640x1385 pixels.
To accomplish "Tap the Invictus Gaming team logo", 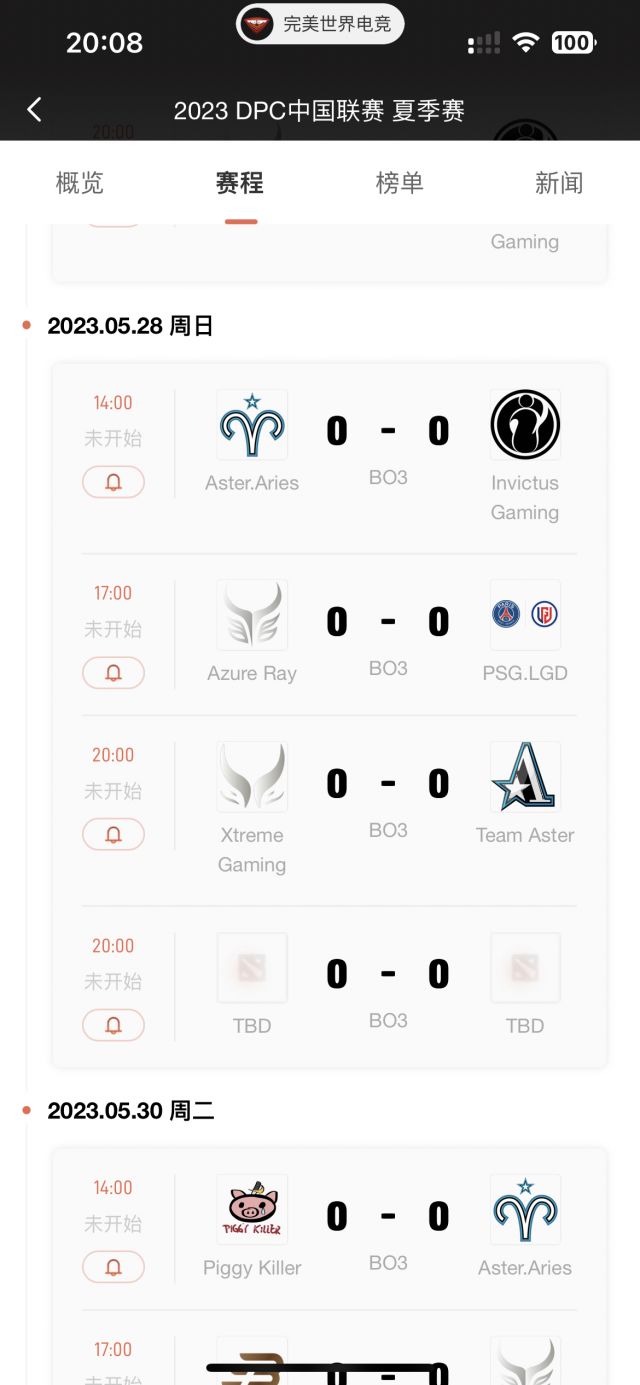I will 525,425.
